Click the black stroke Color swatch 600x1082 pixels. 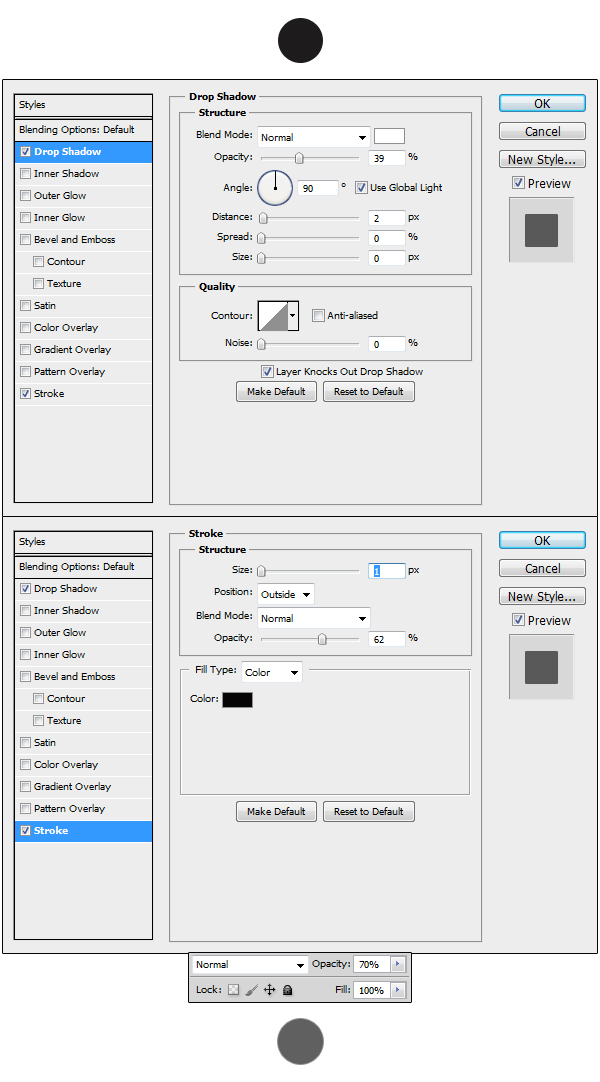pos(237,700)
